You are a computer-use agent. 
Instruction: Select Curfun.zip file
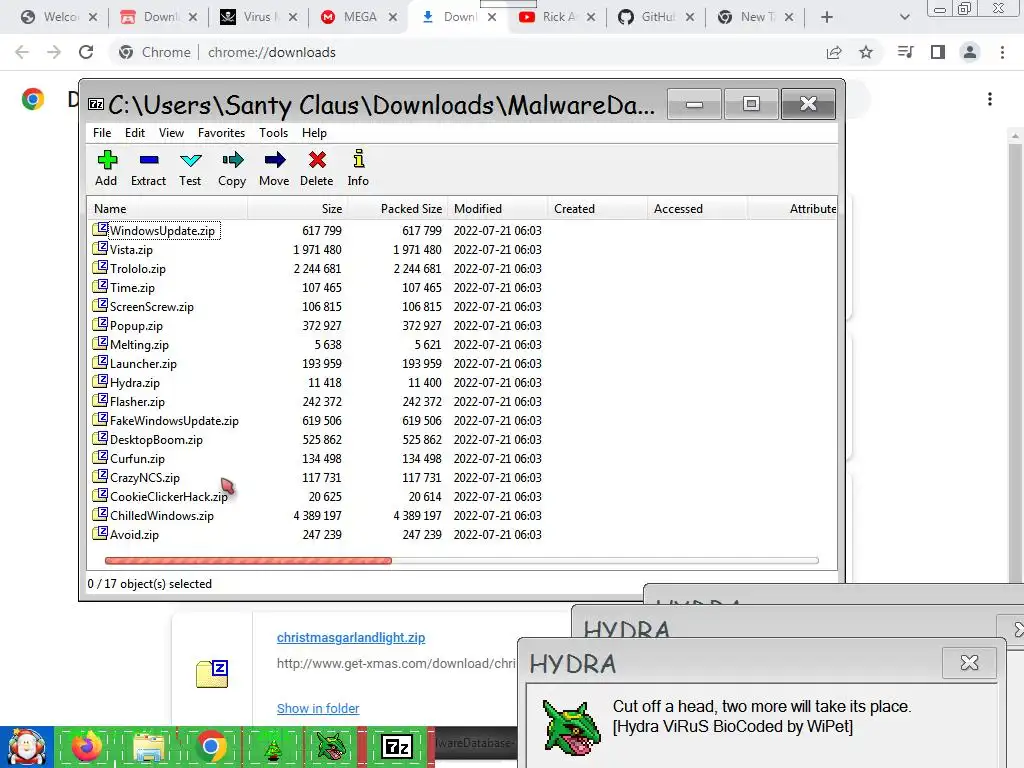pos(137,458)
